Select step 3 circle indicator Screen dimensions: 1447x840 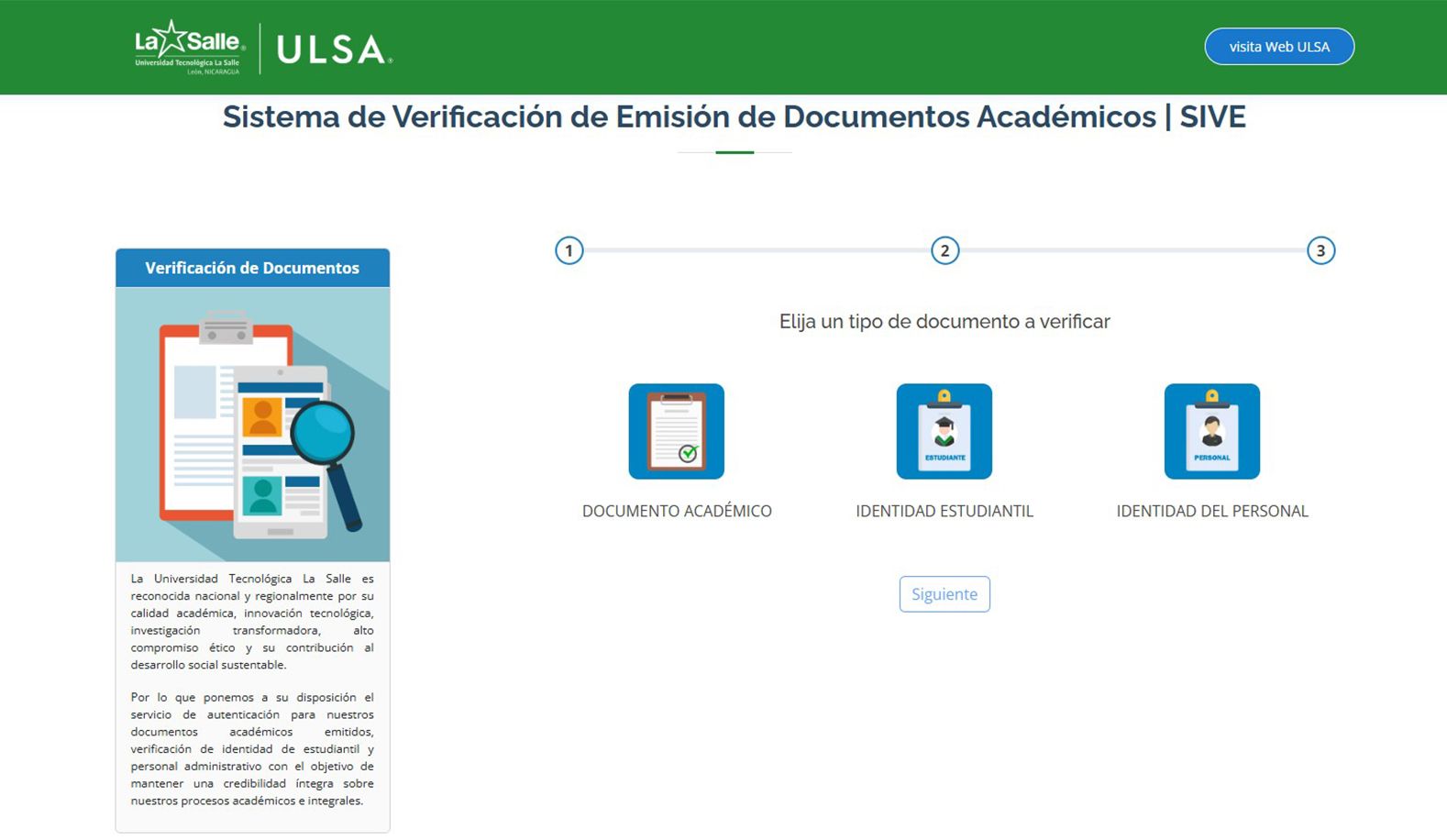click(x=1320, y=250)
